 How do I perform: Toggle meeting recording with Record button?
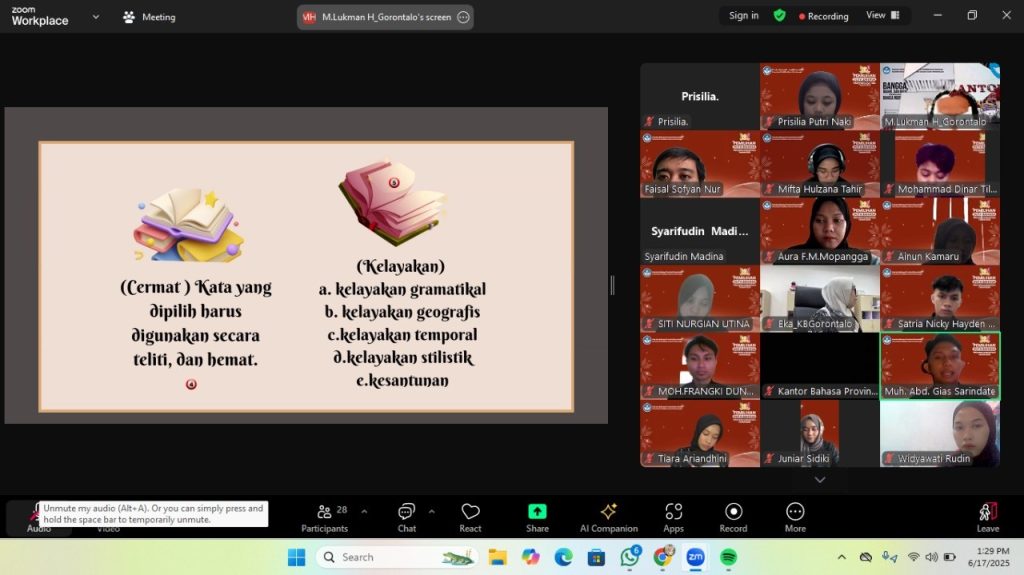coord(733,517)
